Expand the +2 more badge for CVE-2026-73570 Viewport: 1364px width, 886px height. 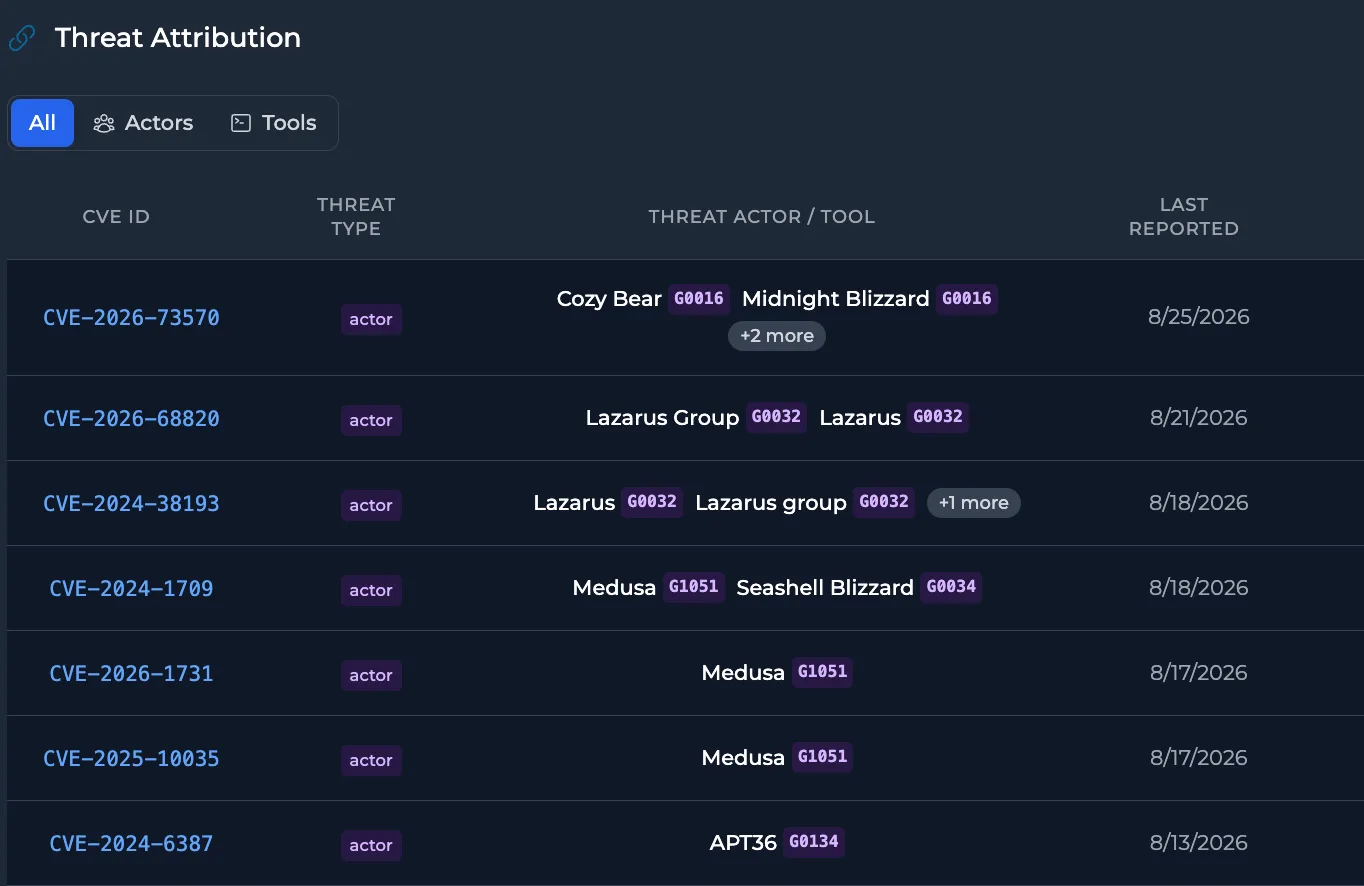point(777,336)
